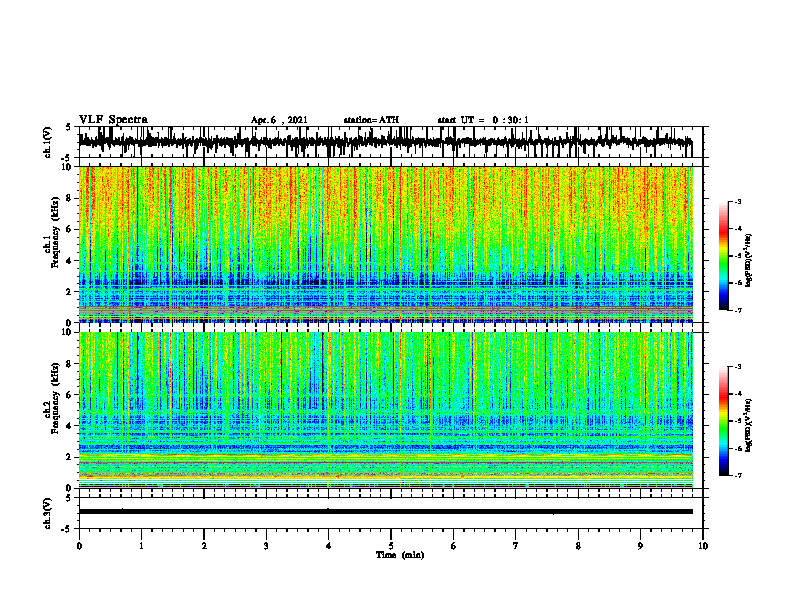Click the ch.1 spectrogram color scale bar
Viewport: 792px width, 612px height.
[x=723, y=256]
